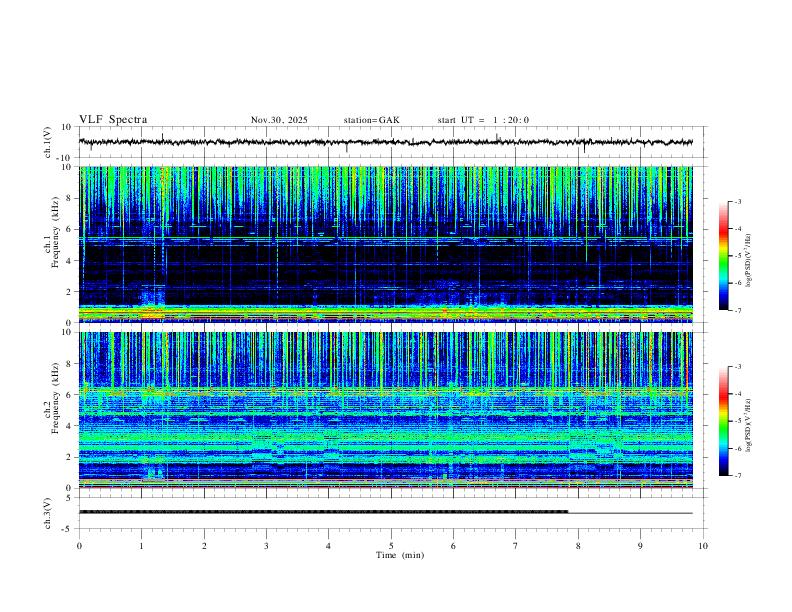The image size is (792, 612).
Task: Click the "ch.1(V)" waveform axis label
Action: [x=48, y=142]
